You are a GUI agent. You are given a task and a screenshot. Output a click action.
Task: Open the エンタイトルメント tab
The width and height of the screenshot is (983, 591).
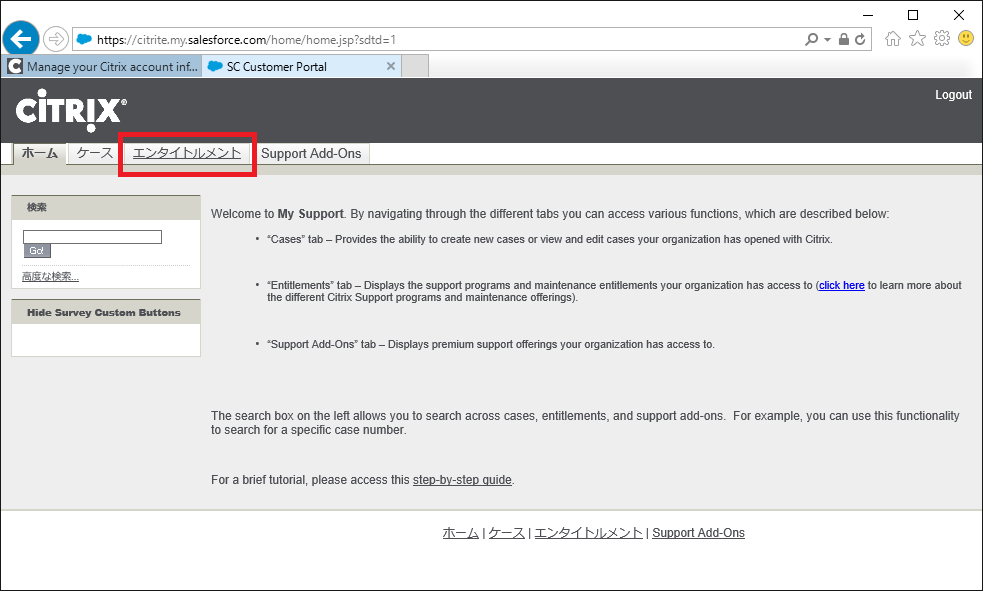coord(187,153)
